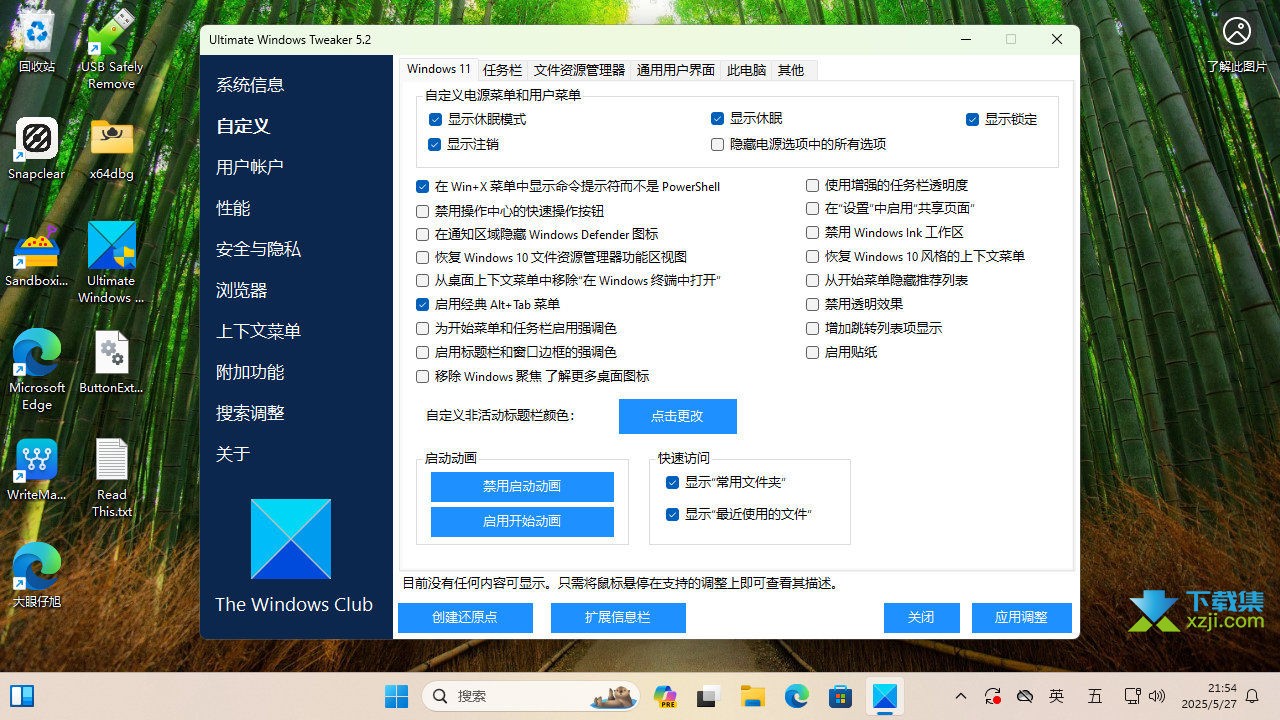Uncheck 显示"常用文件夹" checkbox

(x=672, y=482)
